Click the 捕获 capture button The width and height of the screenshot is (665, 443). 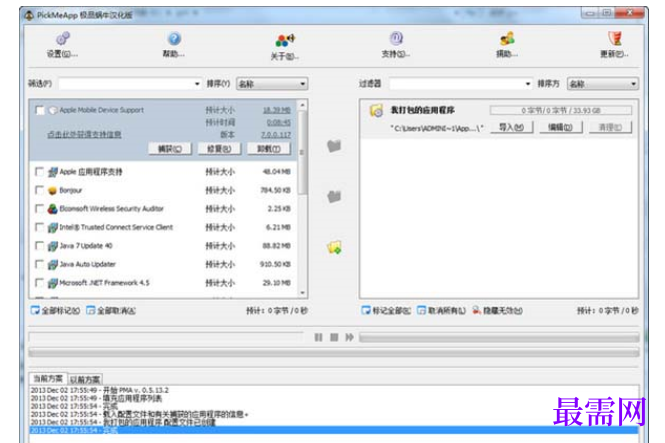170,149
